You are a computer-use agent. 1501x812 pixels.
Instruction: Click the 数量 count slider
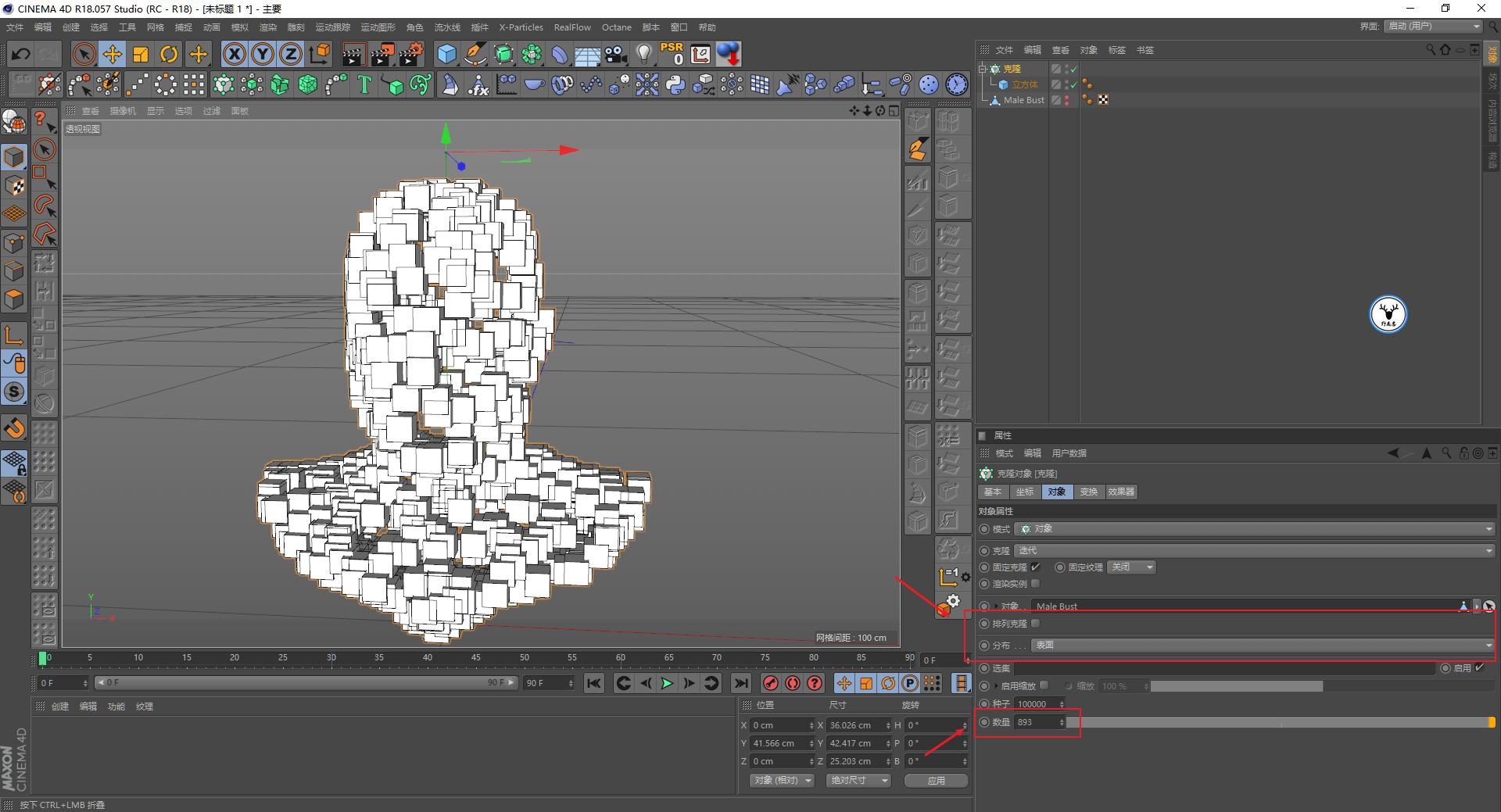(1282, 723)
